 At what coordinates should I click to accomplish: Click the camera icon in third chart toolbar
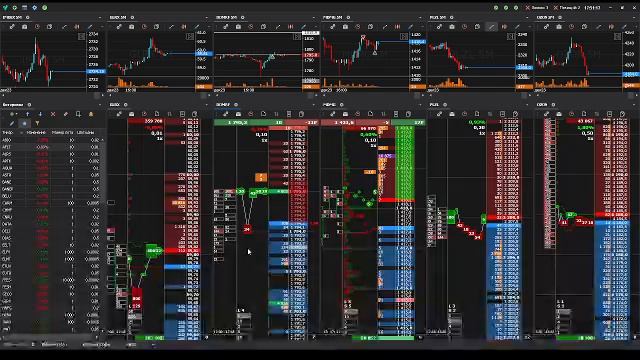click(238, 27)
